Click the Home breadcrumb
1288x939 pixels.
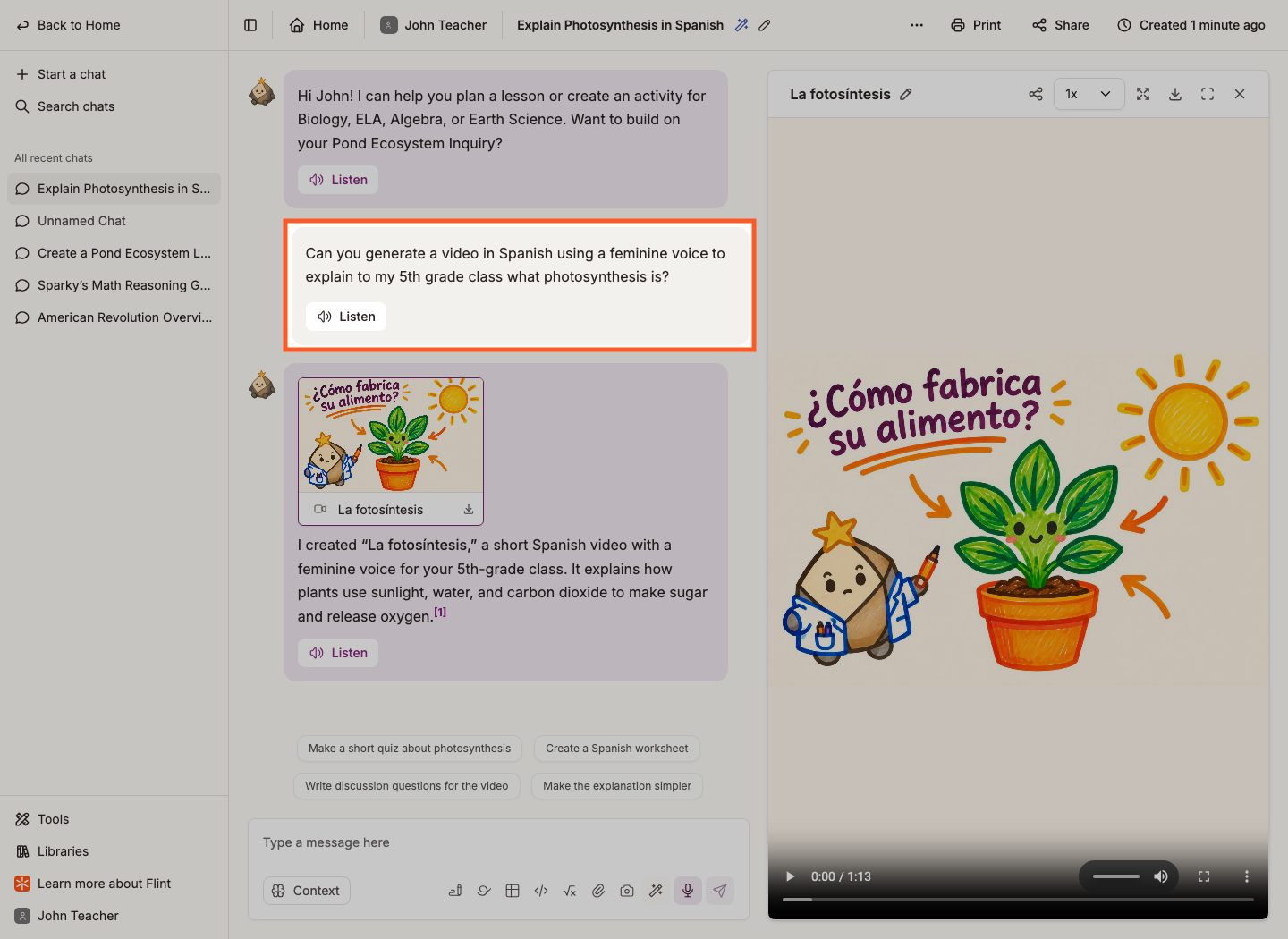(x=319, y=25)
